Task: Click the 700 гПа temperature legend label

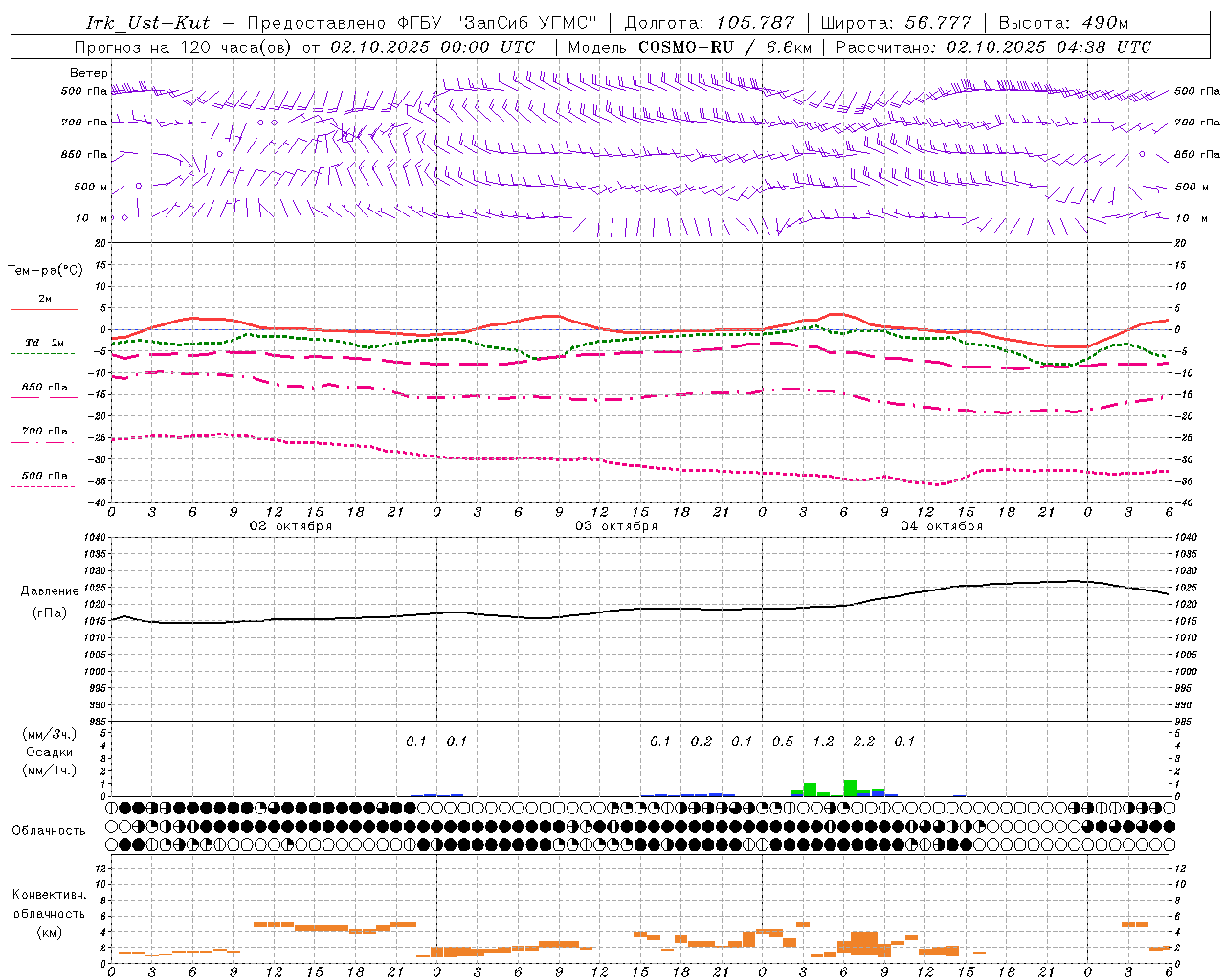Action: (45, 432)
